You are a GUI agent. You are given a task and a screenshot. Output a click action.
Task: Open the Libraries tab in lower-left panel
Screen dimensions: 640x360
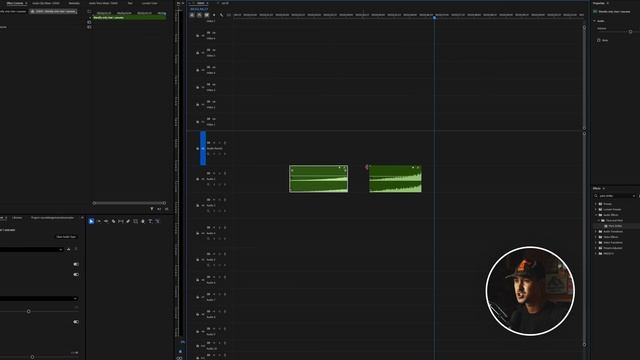coord(17,218)
